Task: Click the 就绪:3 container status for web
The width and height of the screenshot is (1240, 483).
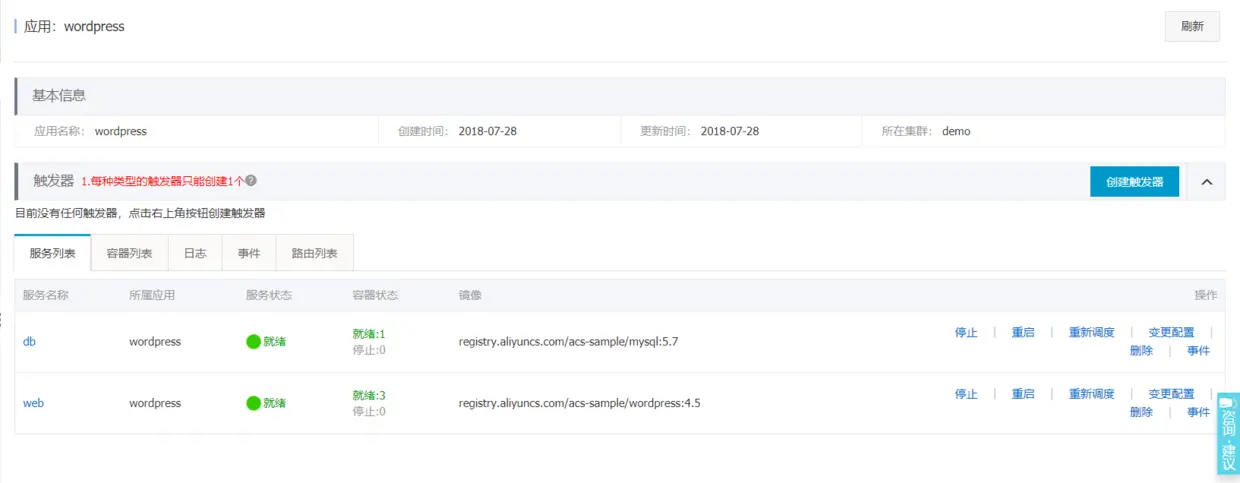Action: click(x=369, y=395)
